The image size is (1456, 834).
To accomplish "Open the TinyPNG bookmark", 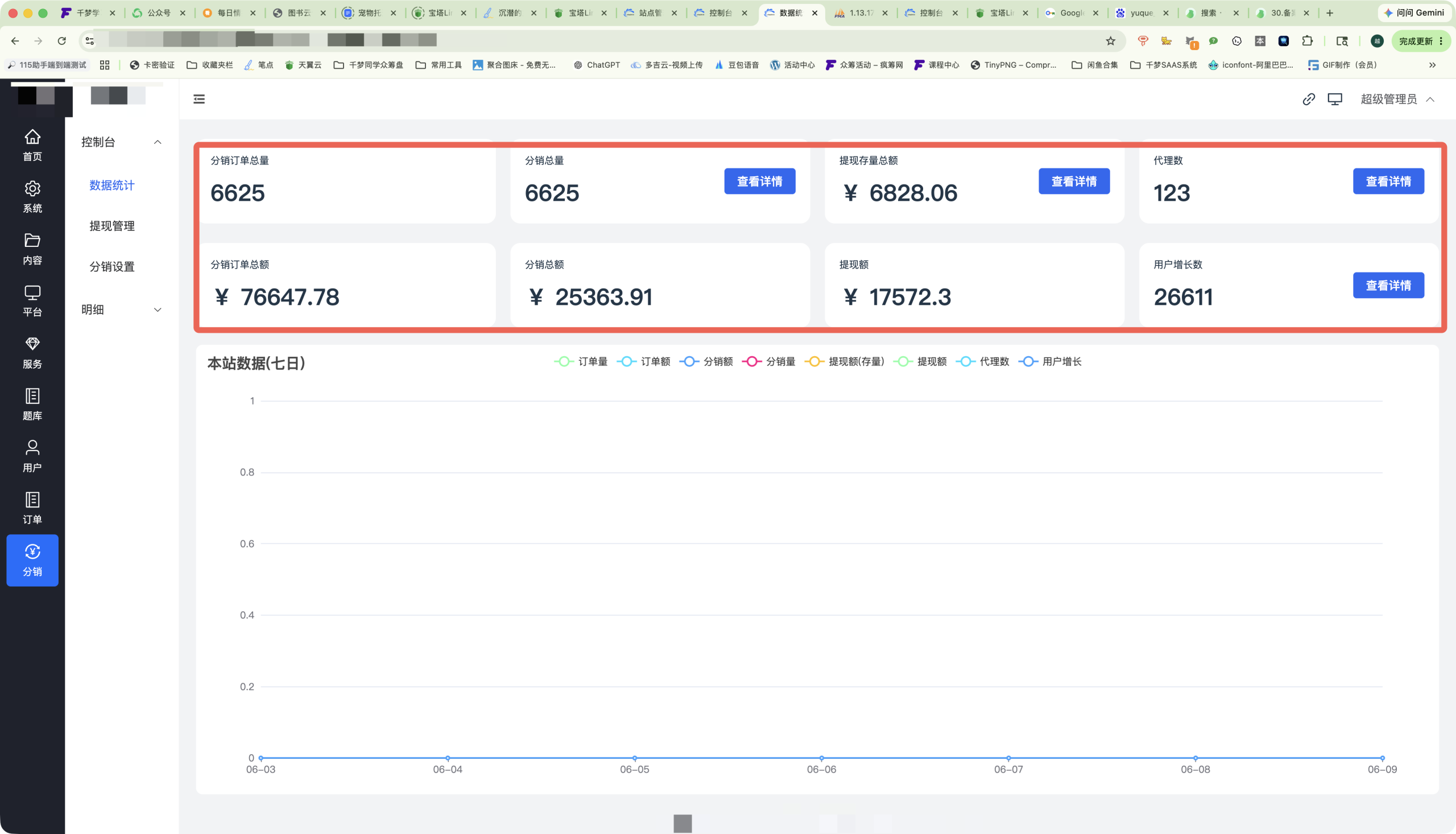I will pyautogui.click(x=1014, y=65).
